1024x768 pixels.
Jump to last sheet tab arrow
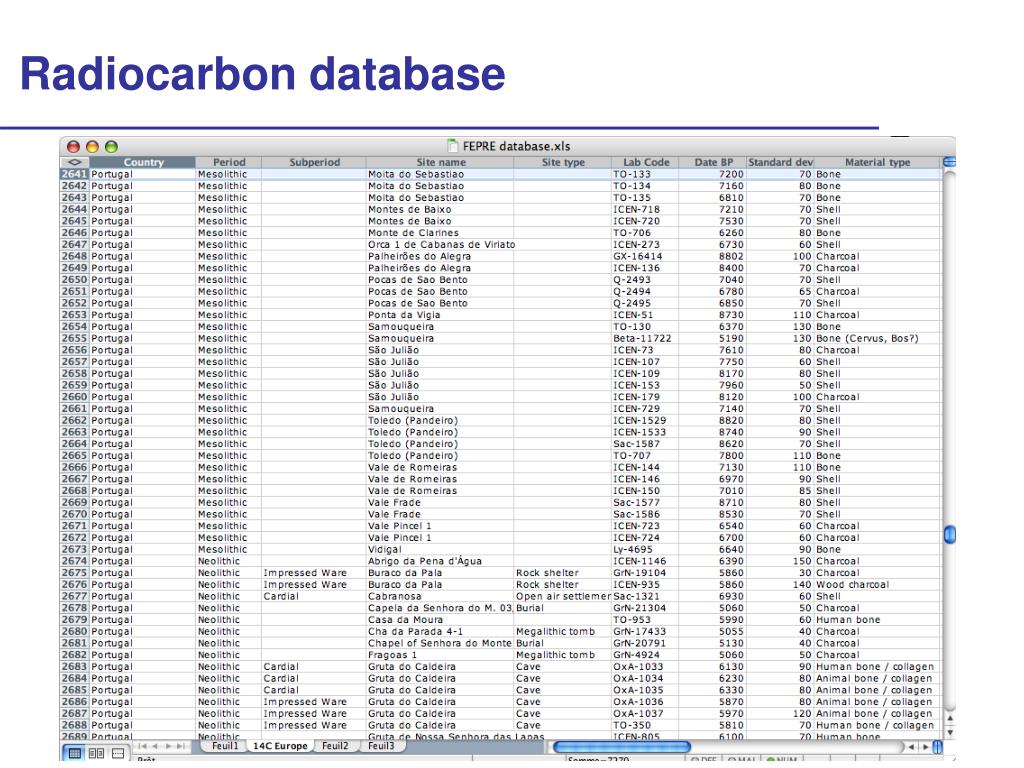[180, 746]
